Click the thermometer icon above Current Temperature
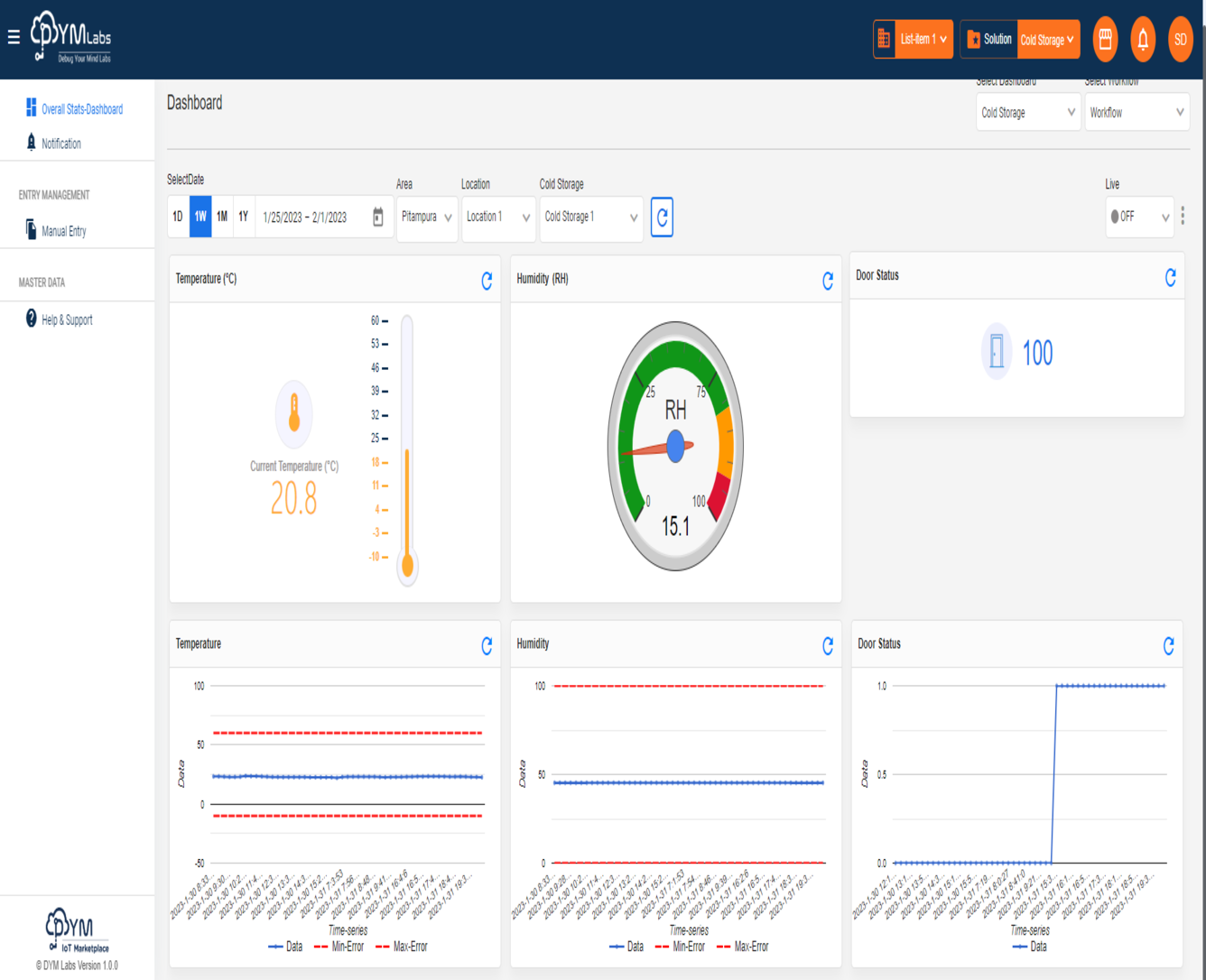 [x=294, y=414]
